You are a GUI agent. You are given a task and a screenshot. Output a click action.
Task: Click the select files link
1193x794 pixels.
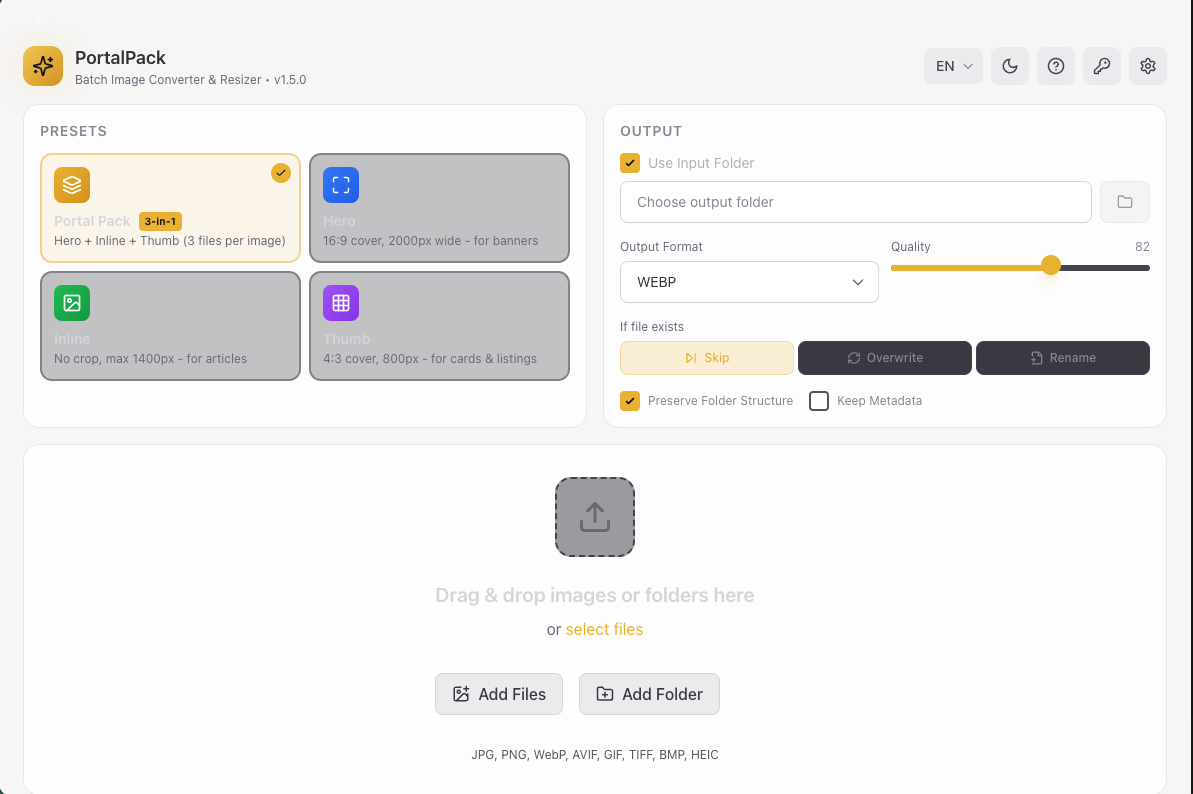coord(604,629)
